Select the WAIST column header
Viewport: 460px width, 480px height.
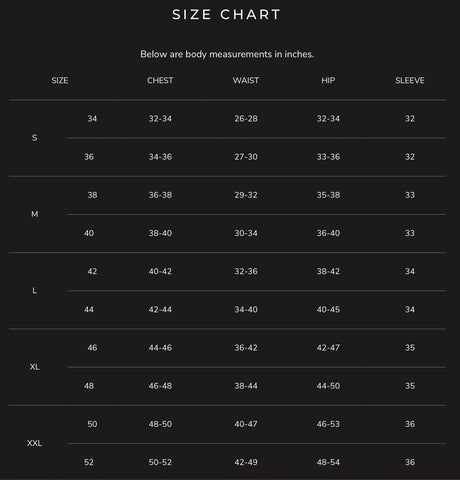pyautogui.click(x=246, y=80)
